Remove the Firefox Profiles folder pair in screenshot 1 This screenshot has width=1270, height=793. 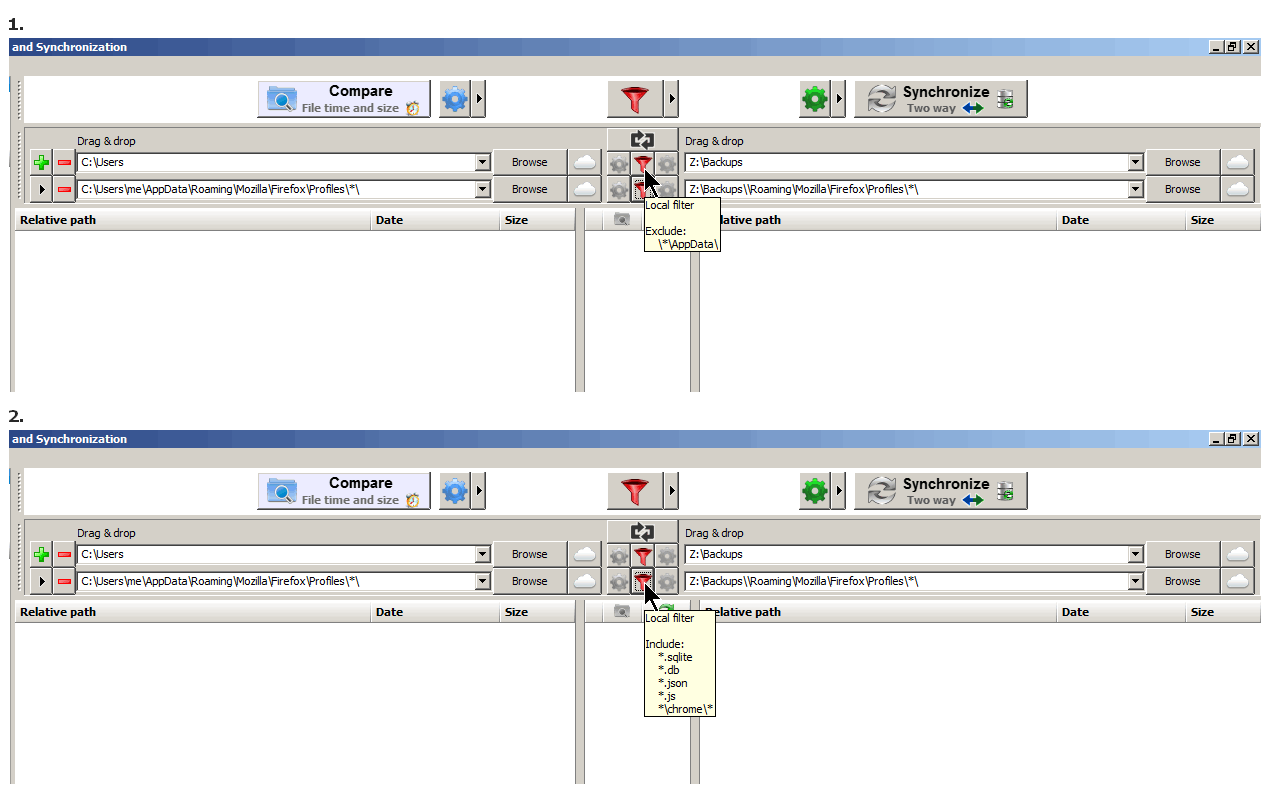pyautogui.click(x=64, y=189)
